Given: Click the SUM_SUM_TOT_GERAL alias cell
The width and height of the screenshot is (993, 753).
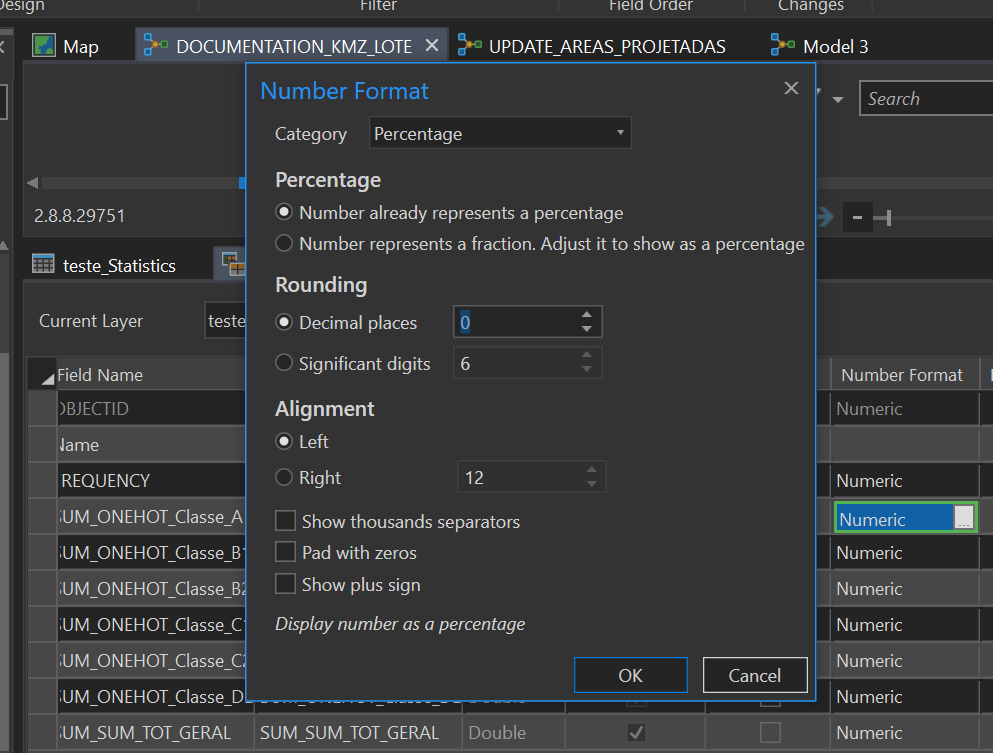Looking at the screenshot, I should pyautogui.click(x=358, y=733).
